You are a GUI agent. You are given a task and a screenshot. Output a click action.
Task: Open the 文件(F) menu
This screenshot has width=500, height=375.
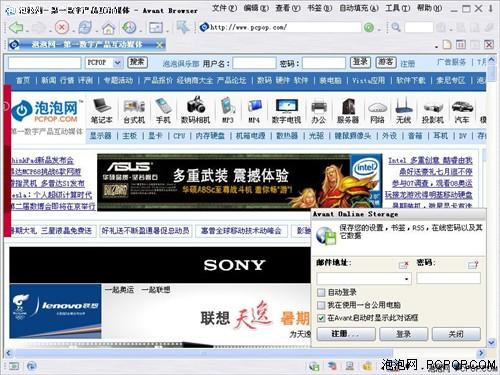click(224, 8)
